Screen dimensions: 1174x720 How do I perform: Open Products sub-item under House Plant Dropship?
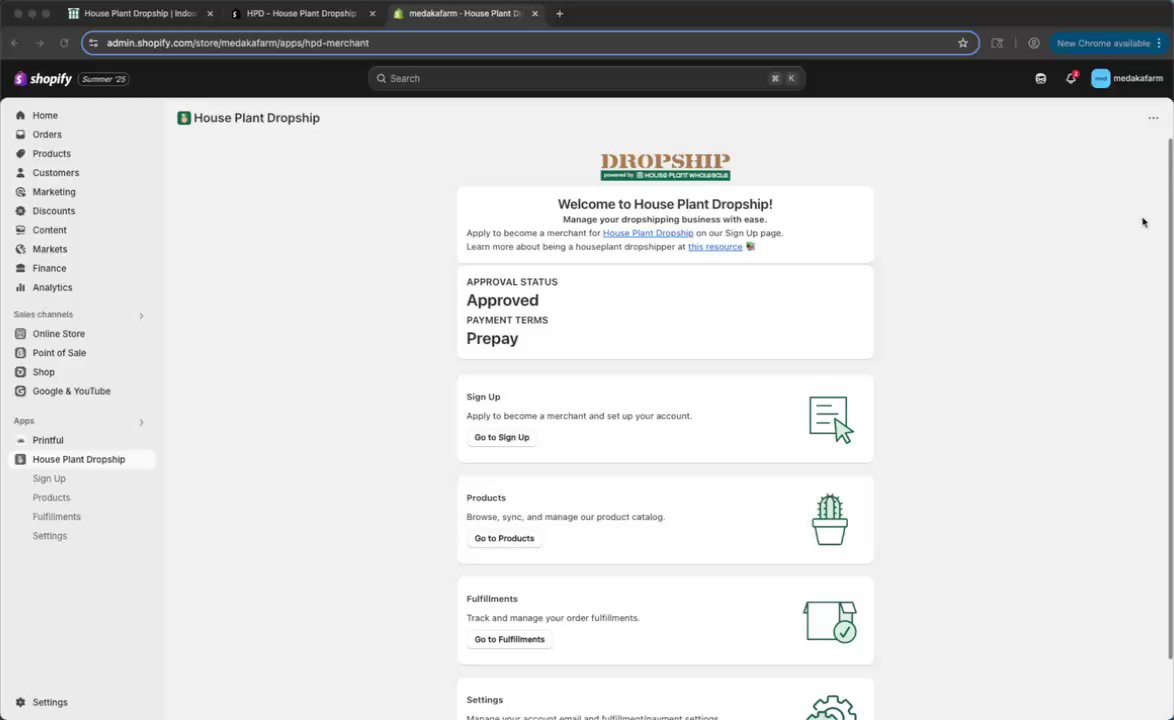(51, 498)
